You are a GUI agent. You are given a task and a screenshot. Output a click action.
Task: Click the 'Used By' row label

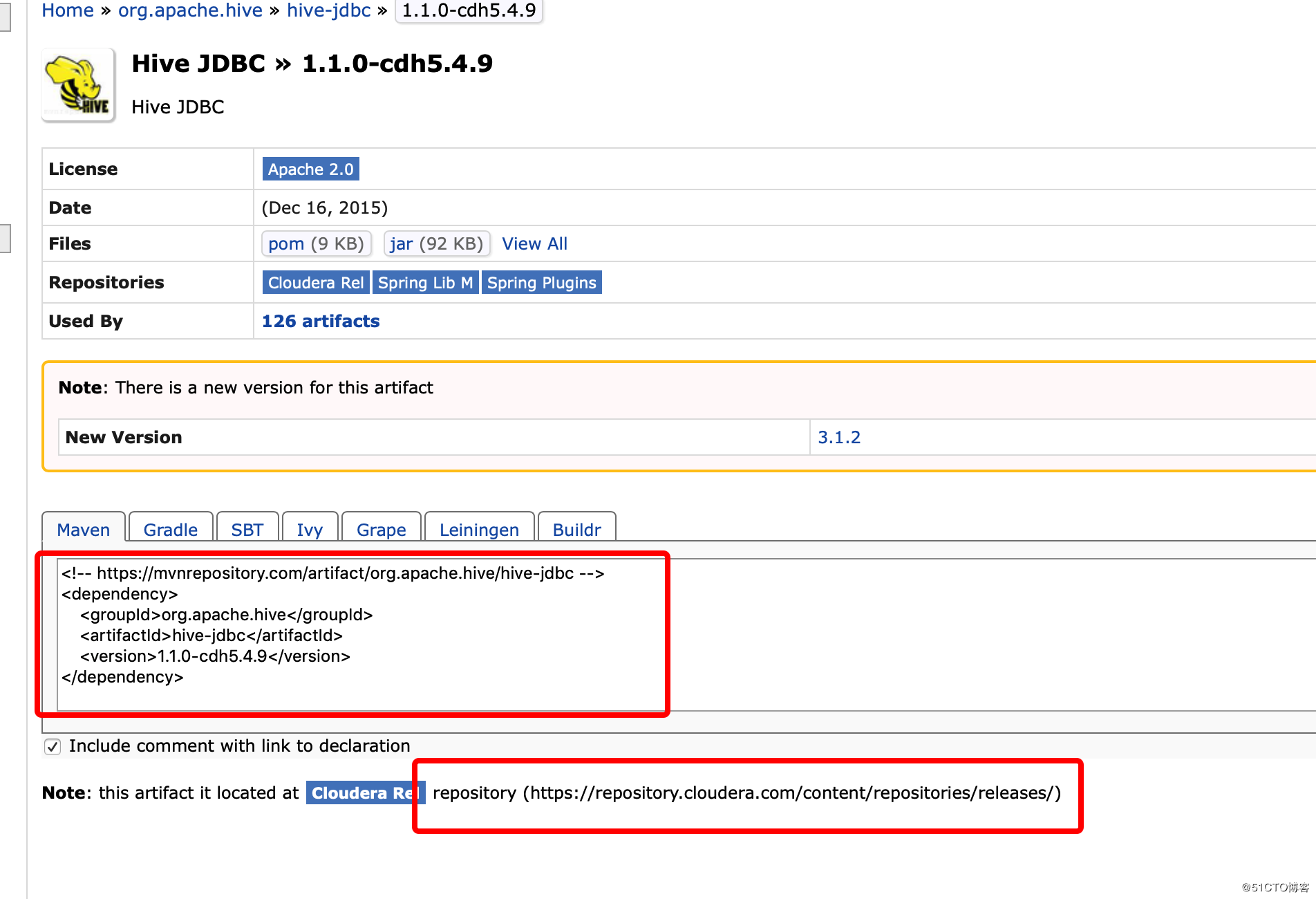pyautogui.click(x=86, y=322)
